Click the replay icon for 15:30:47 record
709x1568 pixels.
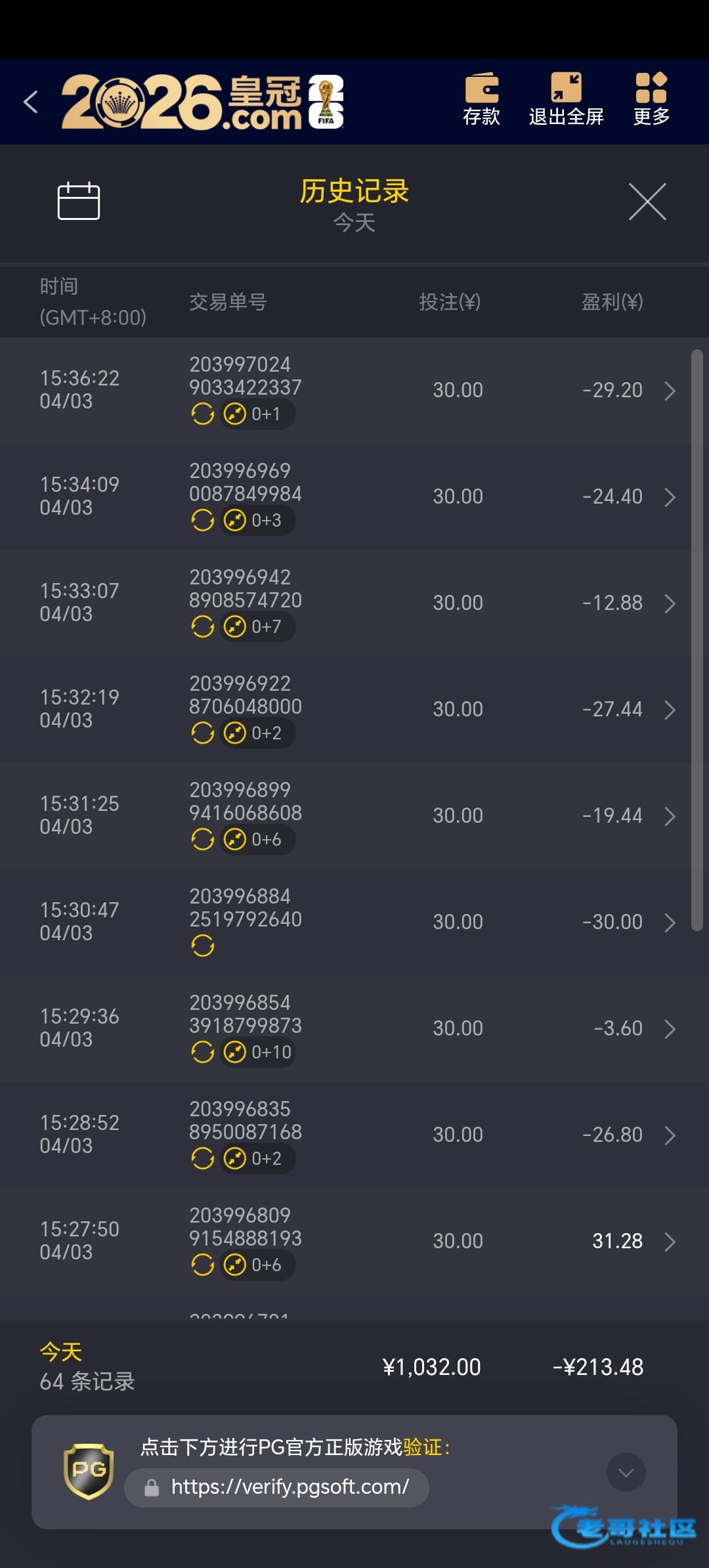pos(203,946)
